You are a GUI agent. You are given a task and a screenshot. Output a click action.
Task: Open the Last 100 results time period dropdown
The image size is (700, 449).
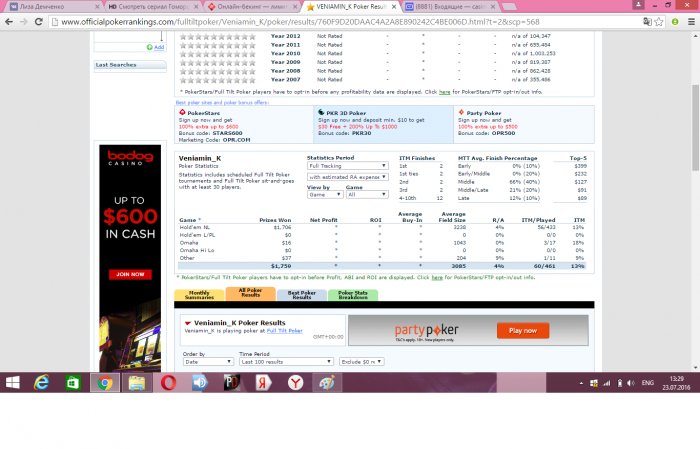(x=286, y=362)
